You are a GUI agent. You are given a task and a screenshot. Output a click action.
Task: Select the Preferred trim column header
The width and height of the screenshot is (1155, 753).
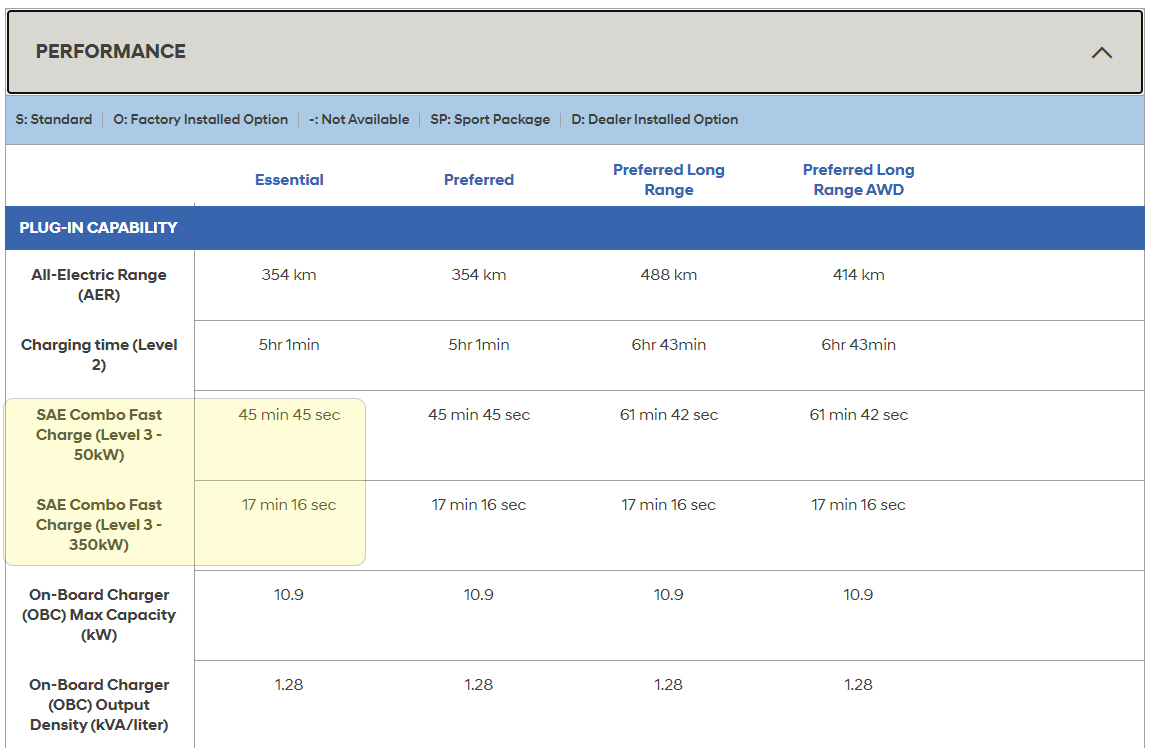479,180
